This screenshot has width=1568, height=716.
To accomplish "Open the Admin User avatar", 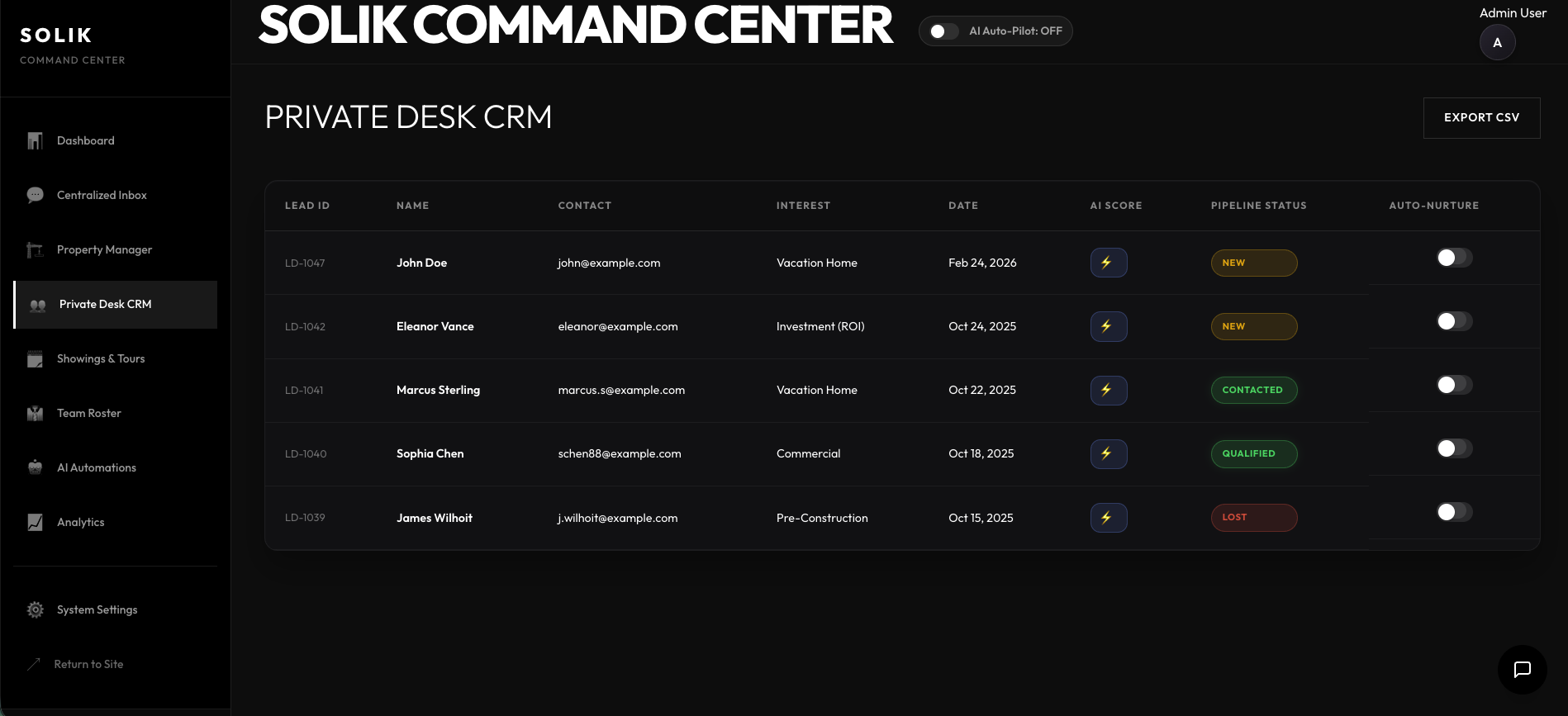I will [x=1497, y=43].
